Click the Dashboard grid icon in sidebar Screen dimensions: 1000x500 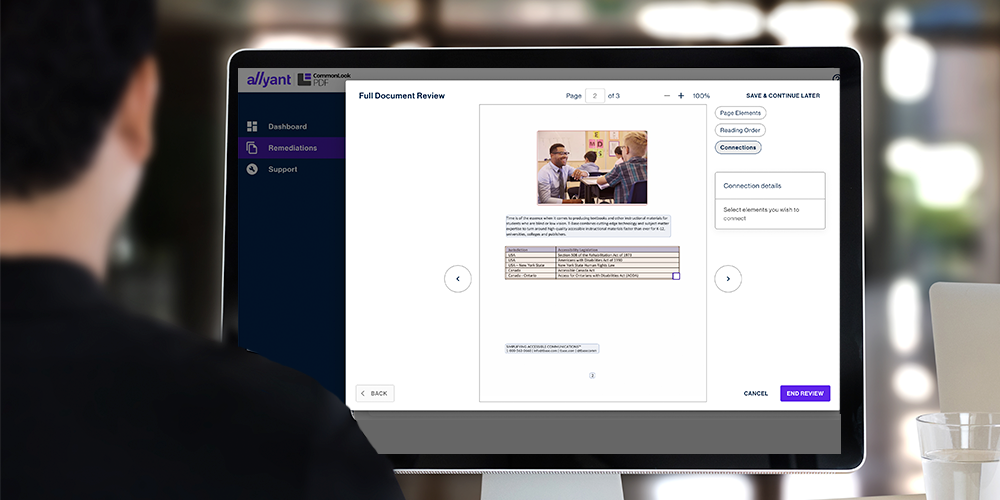pos(252,127)
